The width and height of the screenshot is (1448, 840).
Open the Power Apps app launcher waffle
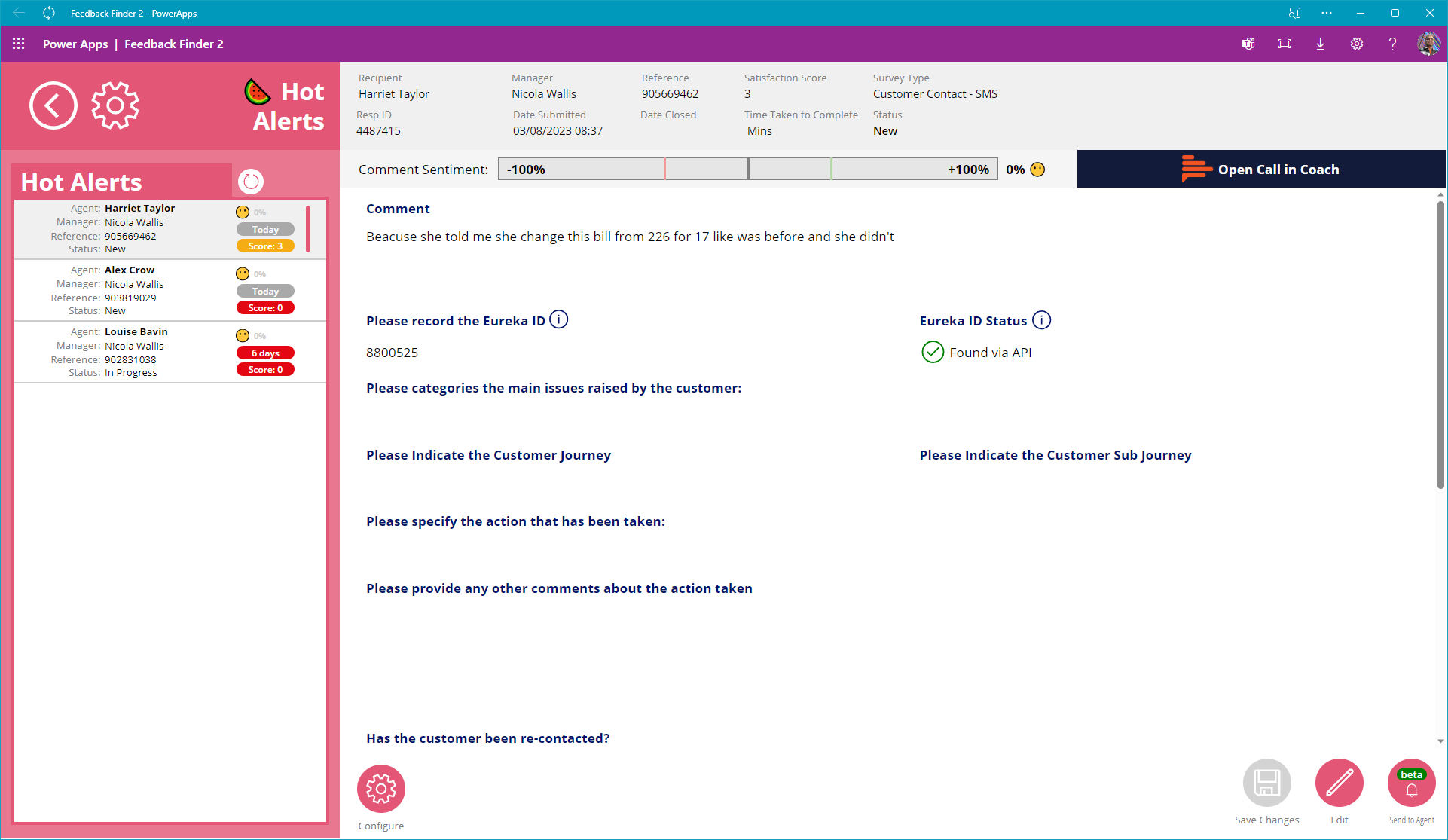(19, 44)
